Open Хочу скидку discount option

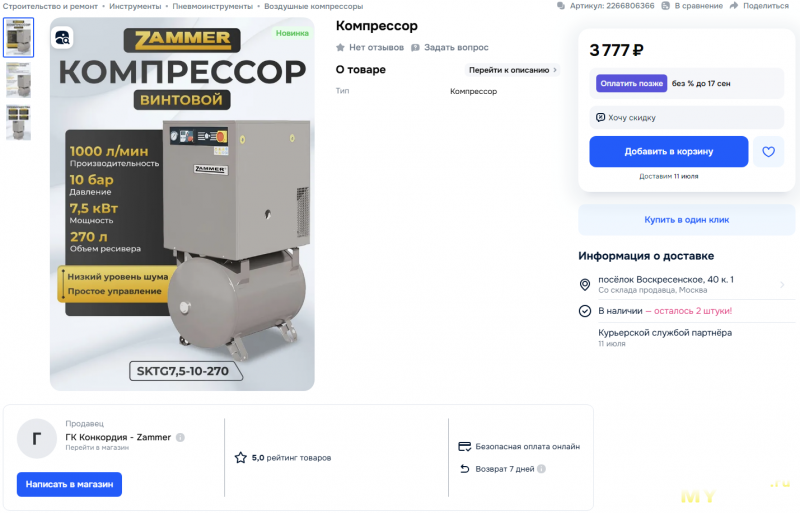[x=686, y=117]
